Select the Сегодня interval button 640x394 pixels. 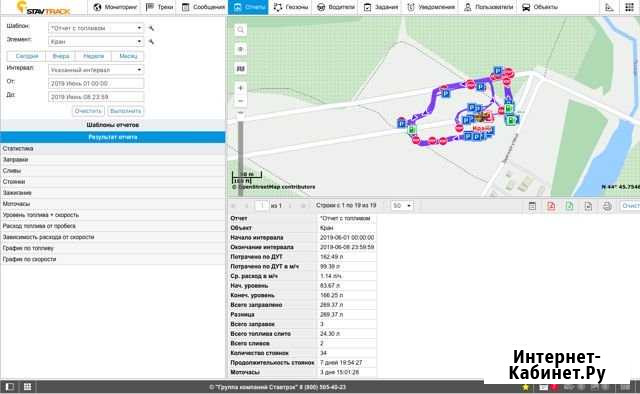[27, 56]
